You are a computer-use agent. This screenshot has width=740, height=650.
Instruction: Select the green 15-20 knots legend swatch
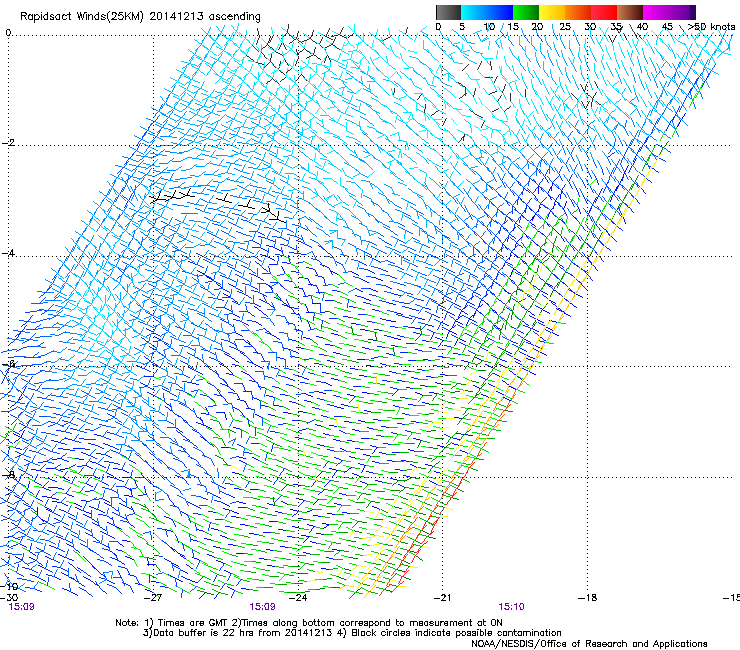526,12
